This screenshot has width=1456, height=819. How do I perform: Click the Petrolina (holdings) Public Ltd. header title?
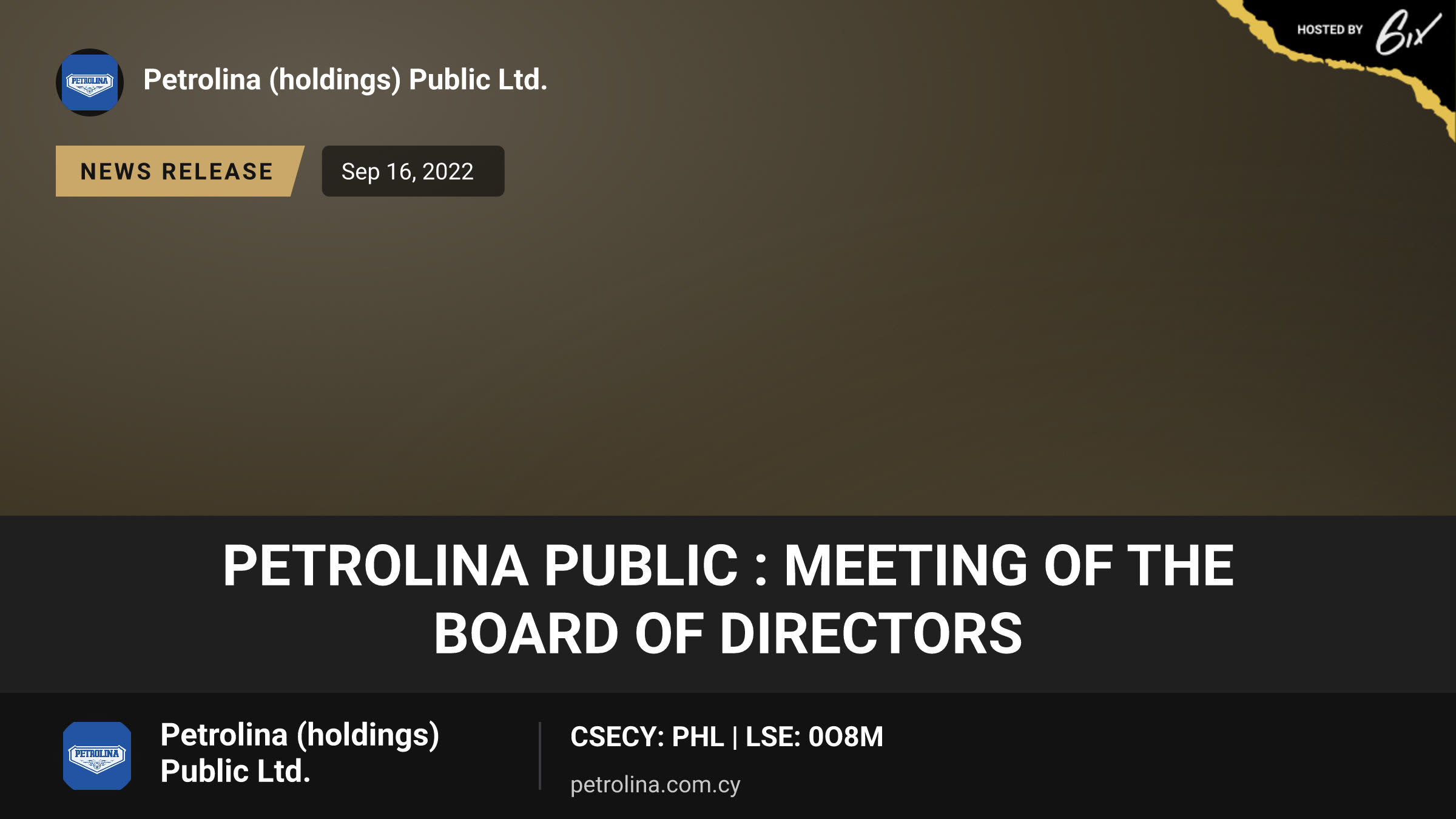[345, 81]
